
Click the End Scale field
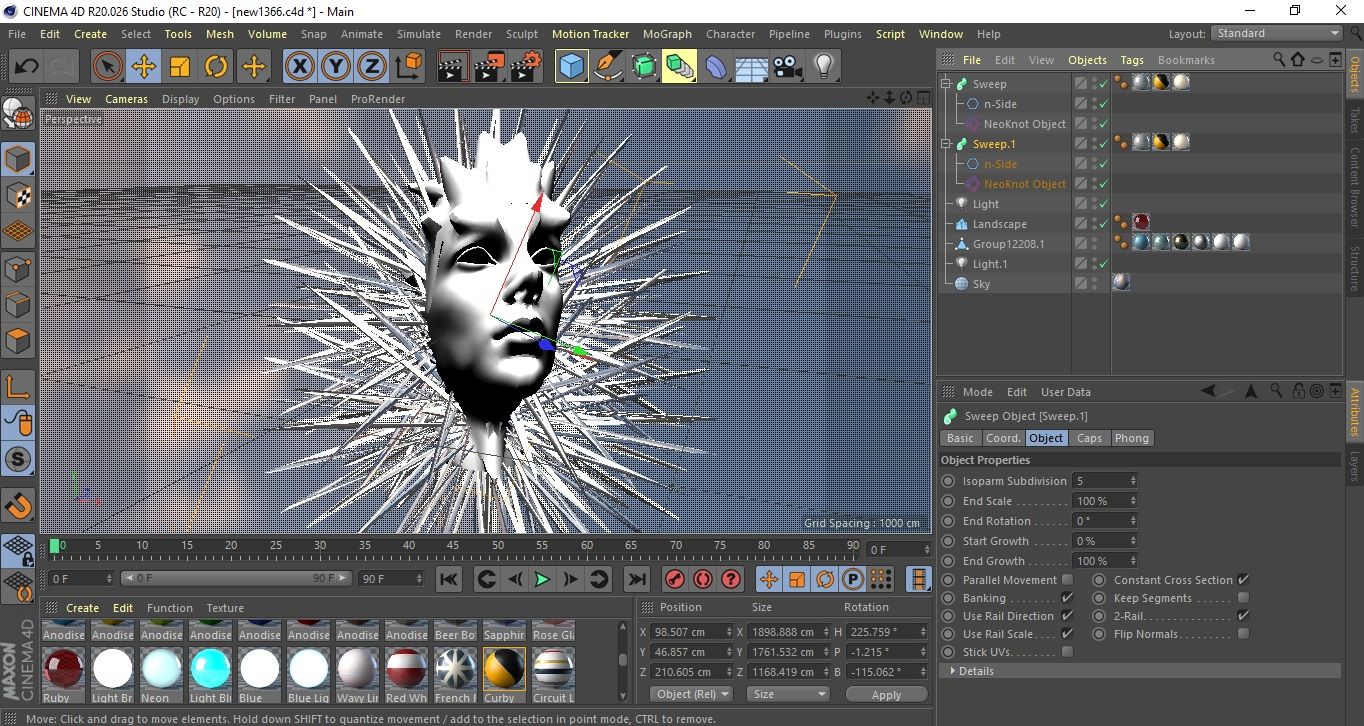click(x=1104, y=501)
